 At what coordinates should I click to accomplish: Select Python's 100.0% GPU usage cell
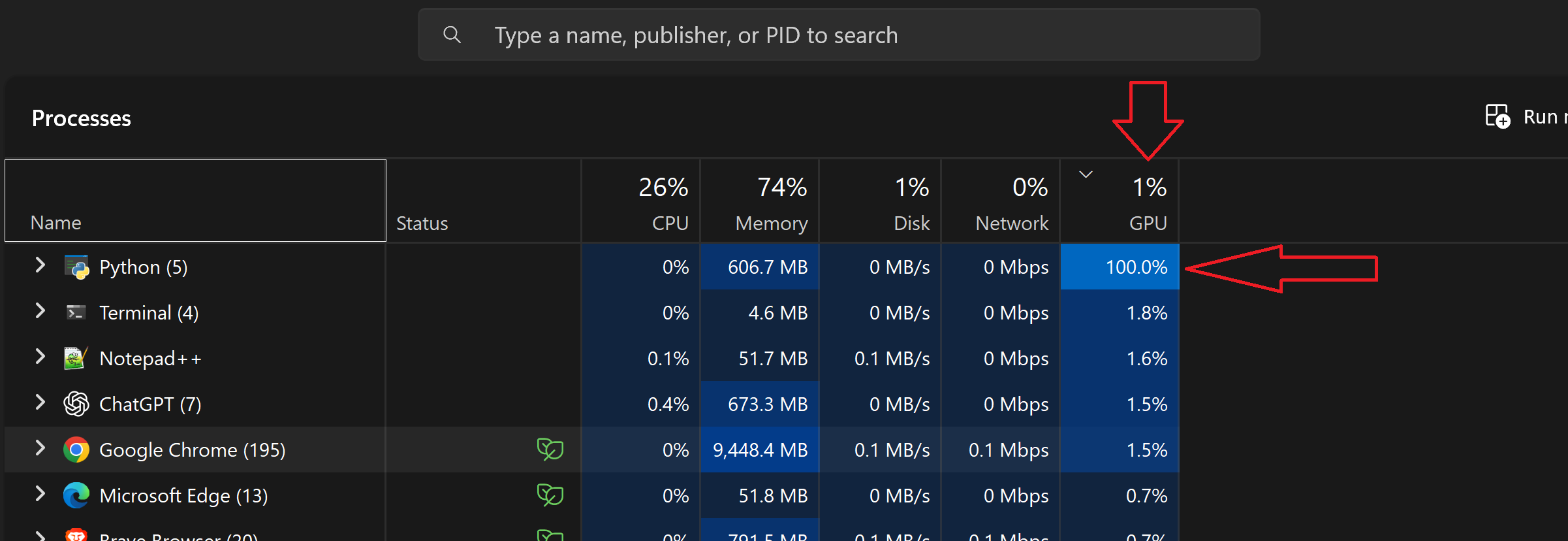coord(1120,267)
